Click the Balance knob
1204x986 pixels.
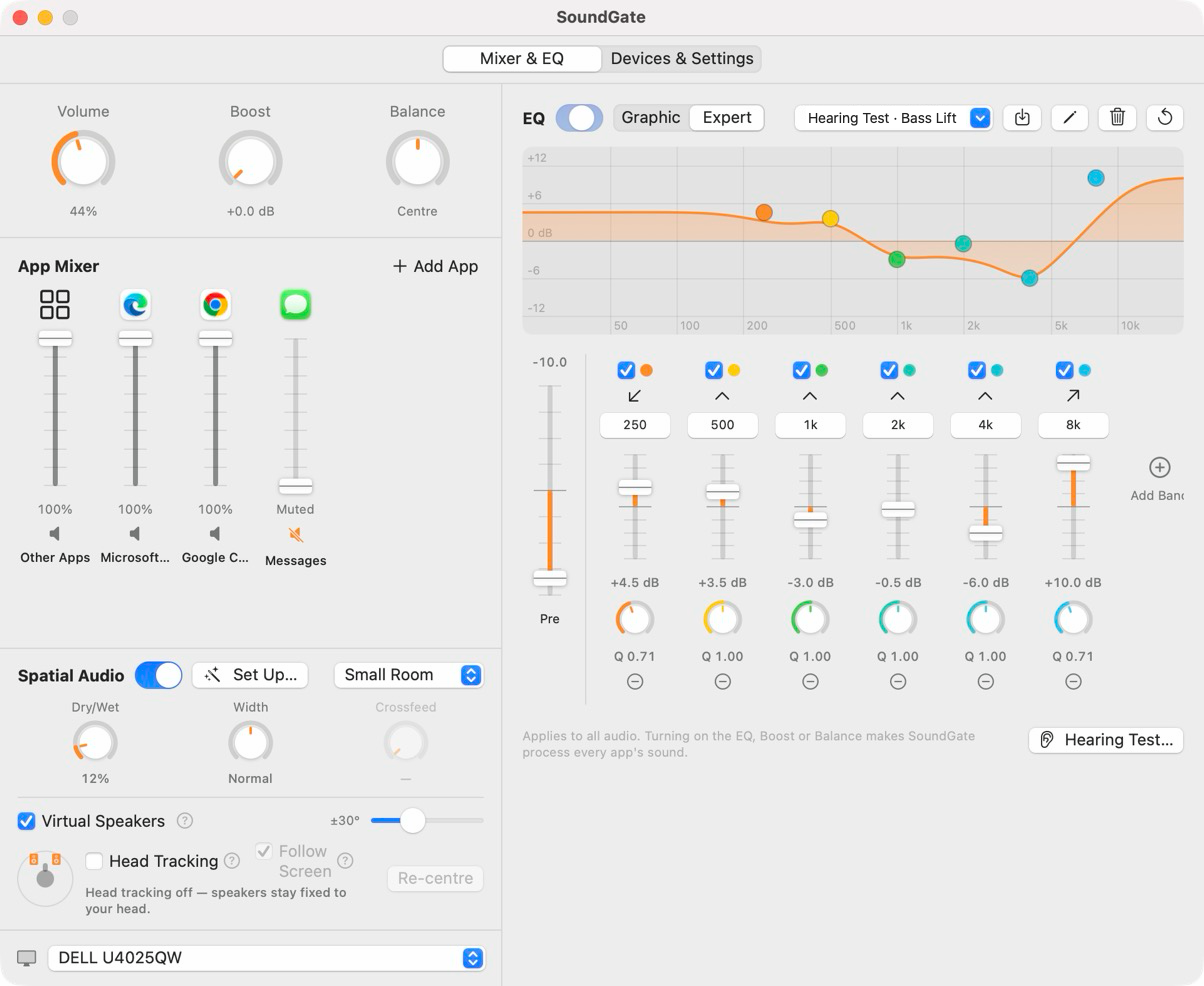417,160
